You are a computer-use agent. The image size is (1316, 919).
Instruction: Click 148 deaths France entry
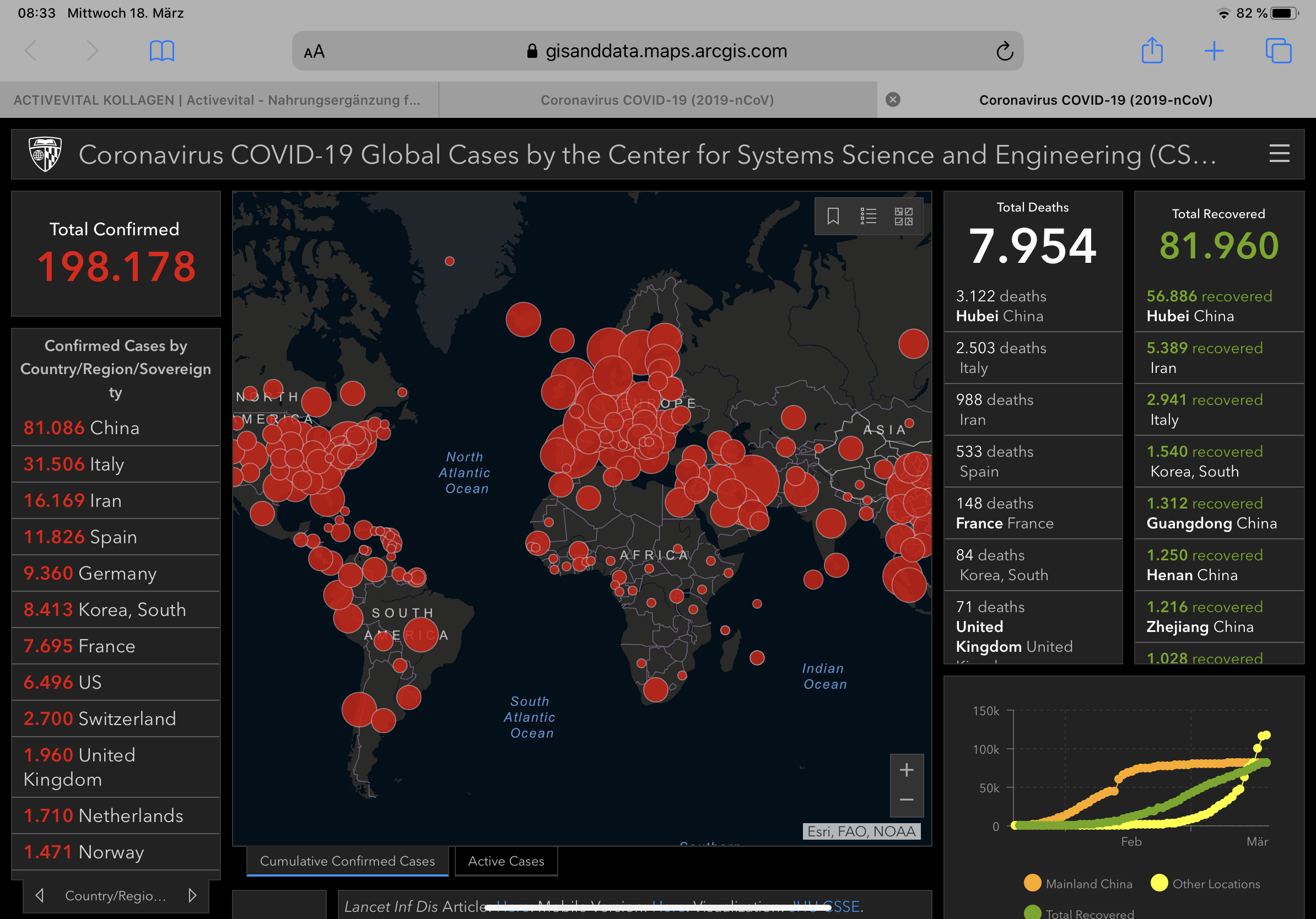pyautogui.click(x=1033, y=513)
